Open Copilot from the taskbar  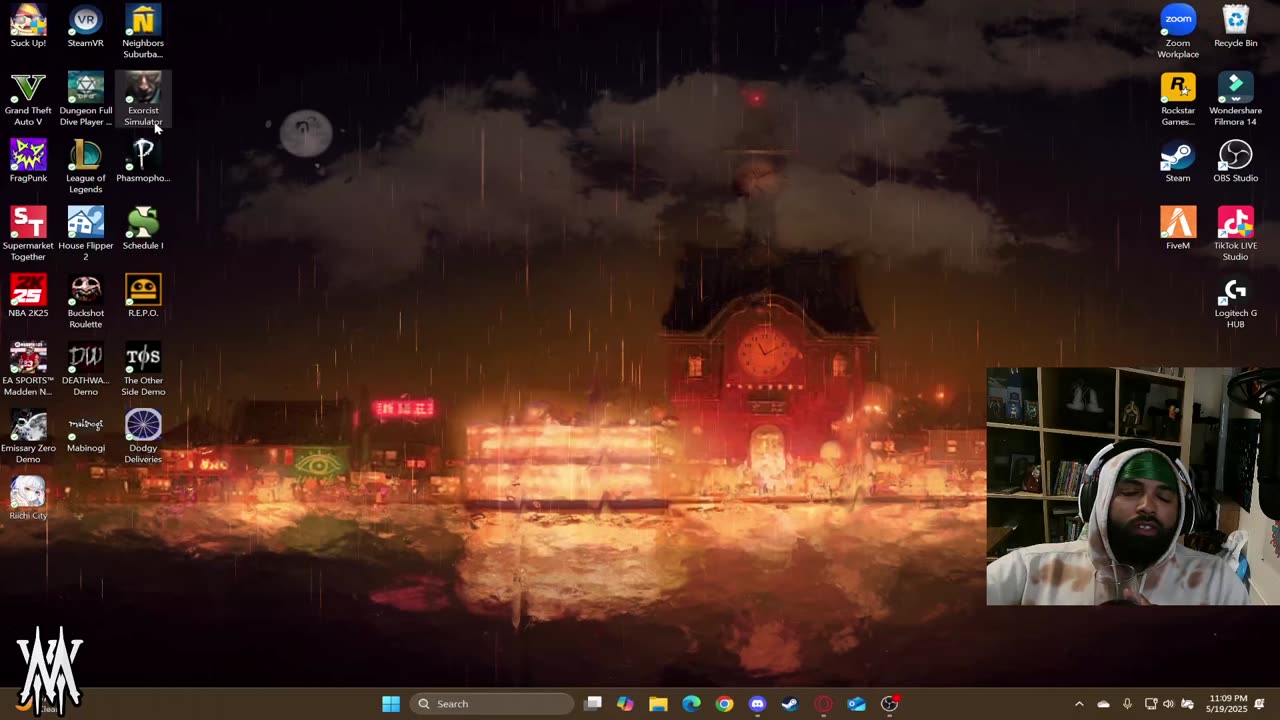625,704
